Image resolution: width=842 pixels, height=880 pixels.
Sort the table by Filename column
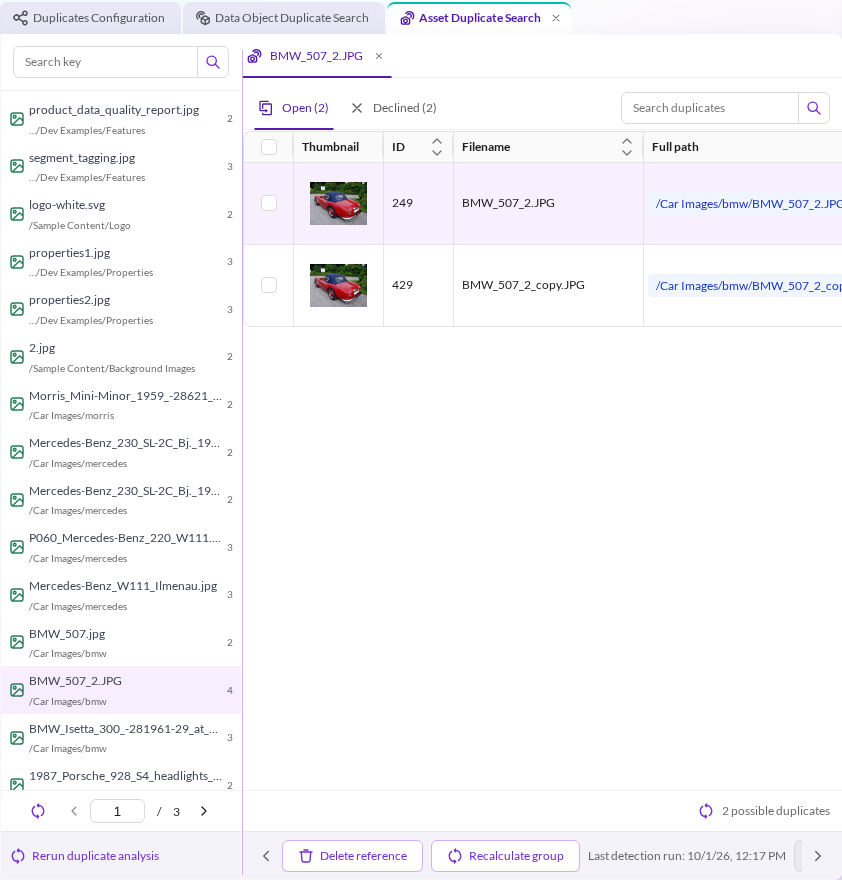tap(627, 147)
